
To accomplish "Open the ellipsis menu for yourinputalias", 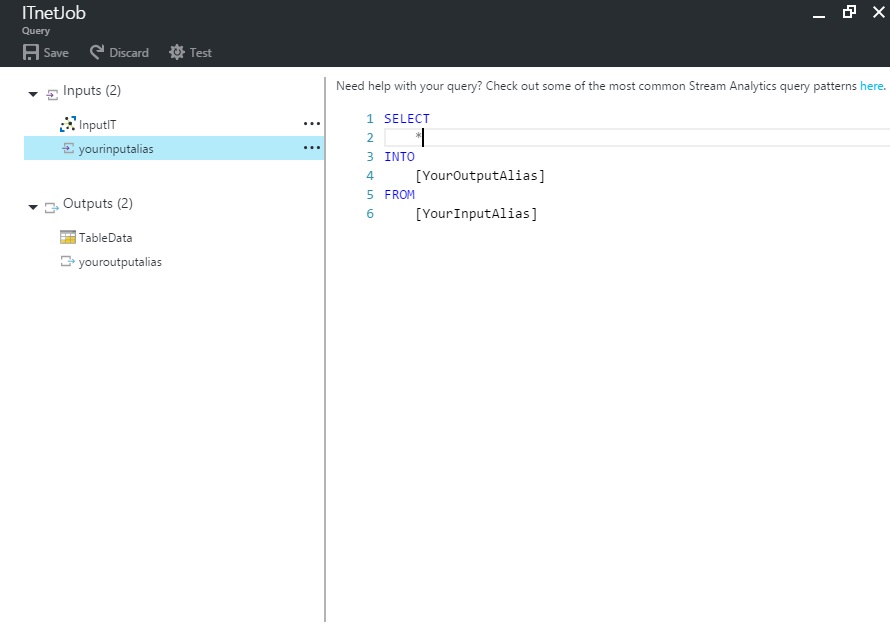I will coord(311,147).
